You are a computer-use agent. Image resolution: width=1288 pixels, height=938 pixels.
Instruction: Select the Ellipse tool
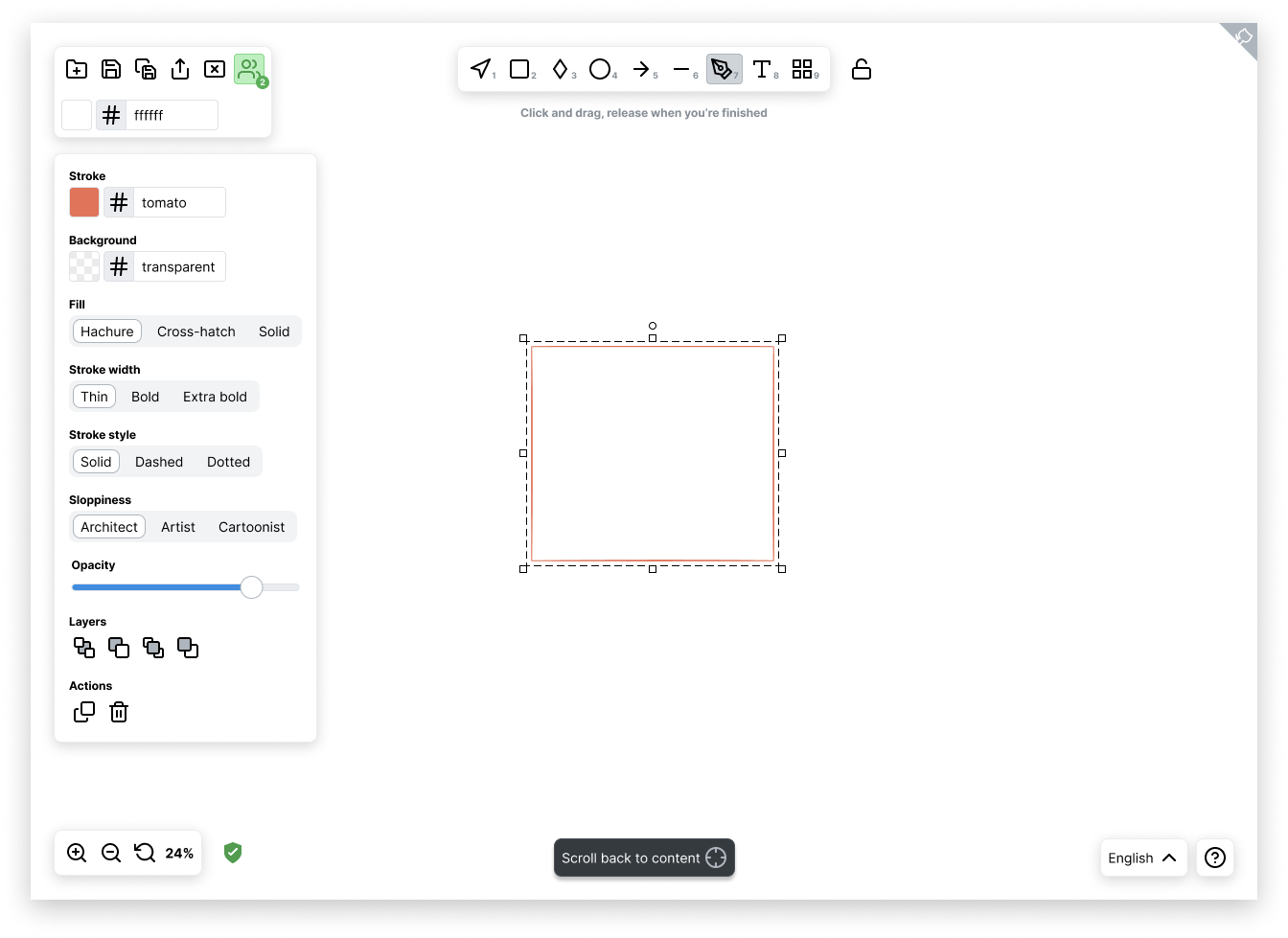pos(601,68)
